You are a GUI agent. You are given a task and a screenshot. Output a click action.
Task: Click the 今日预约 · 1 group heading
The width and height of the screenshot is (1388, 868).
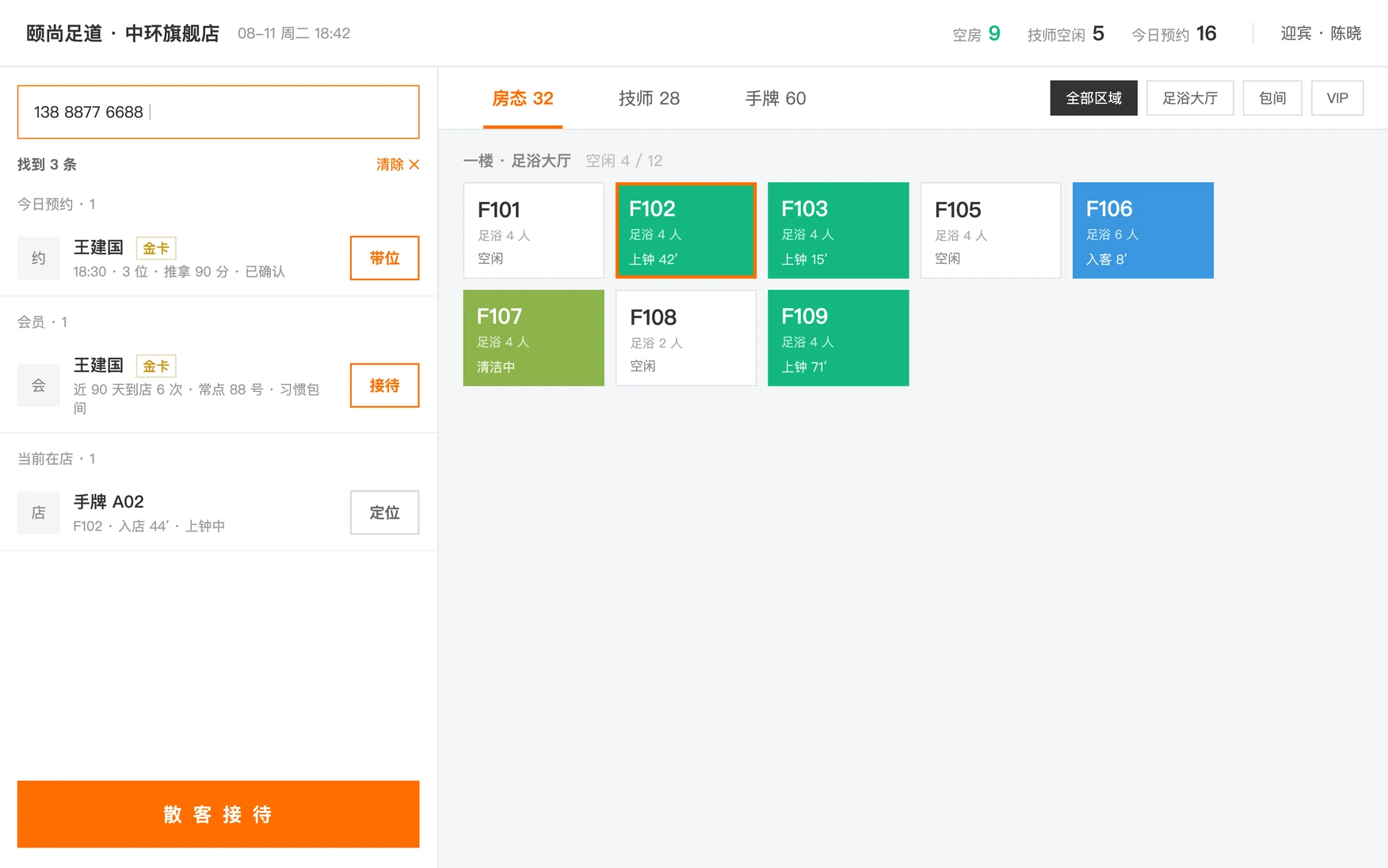[x=56, y=204]
